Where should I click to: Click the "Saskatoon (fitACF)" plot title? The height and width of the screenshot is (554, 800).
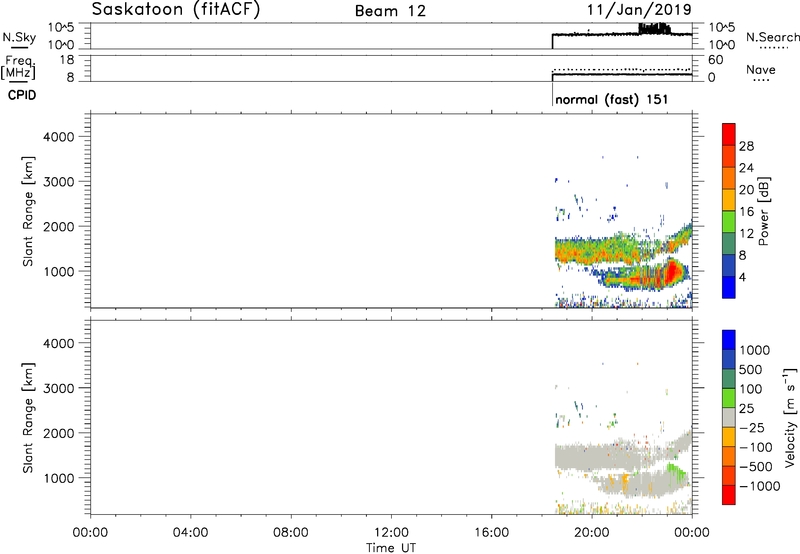coord(176,10)
